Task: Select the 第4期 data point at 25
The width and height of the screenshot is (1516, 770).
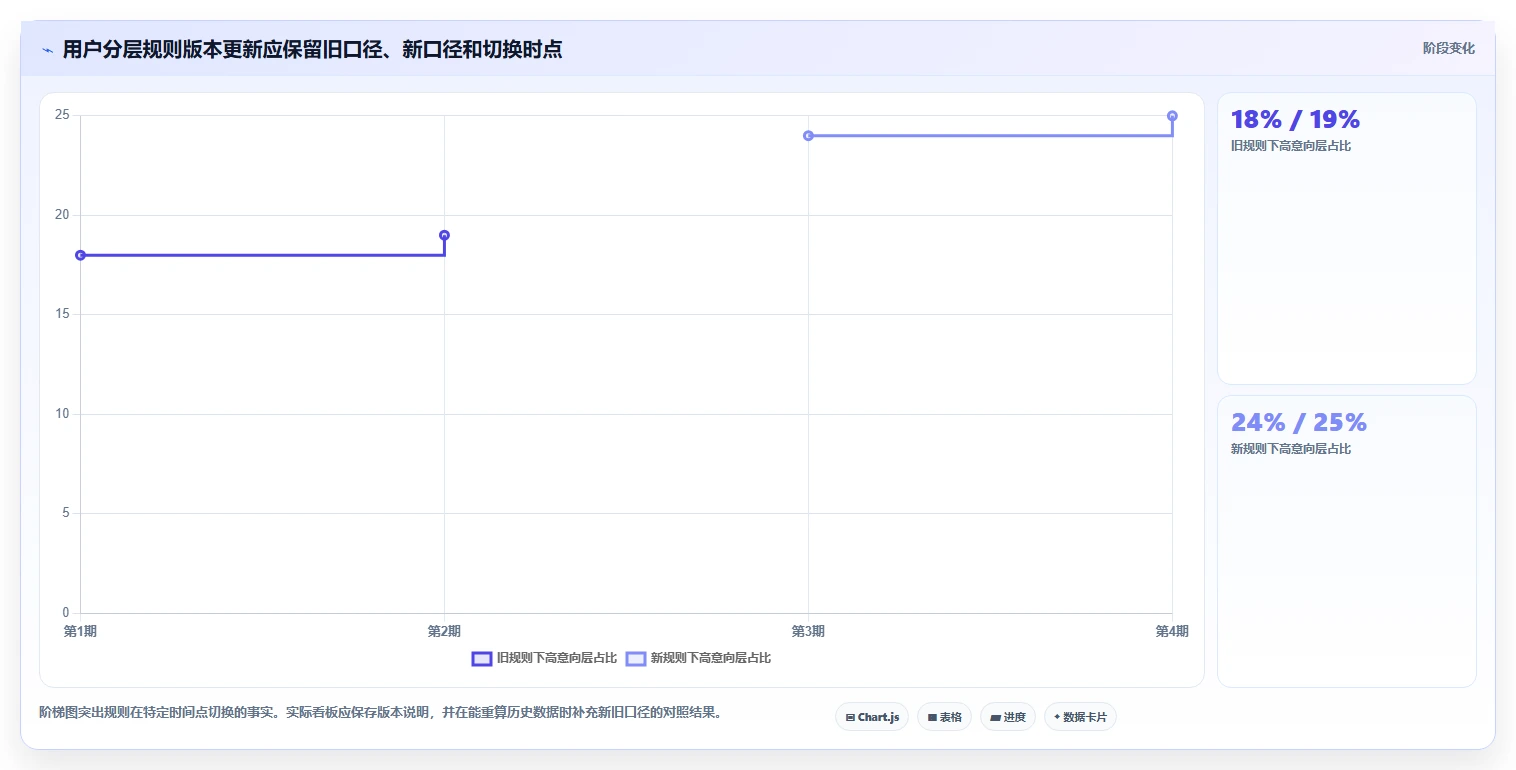Action: (1172, 116)
